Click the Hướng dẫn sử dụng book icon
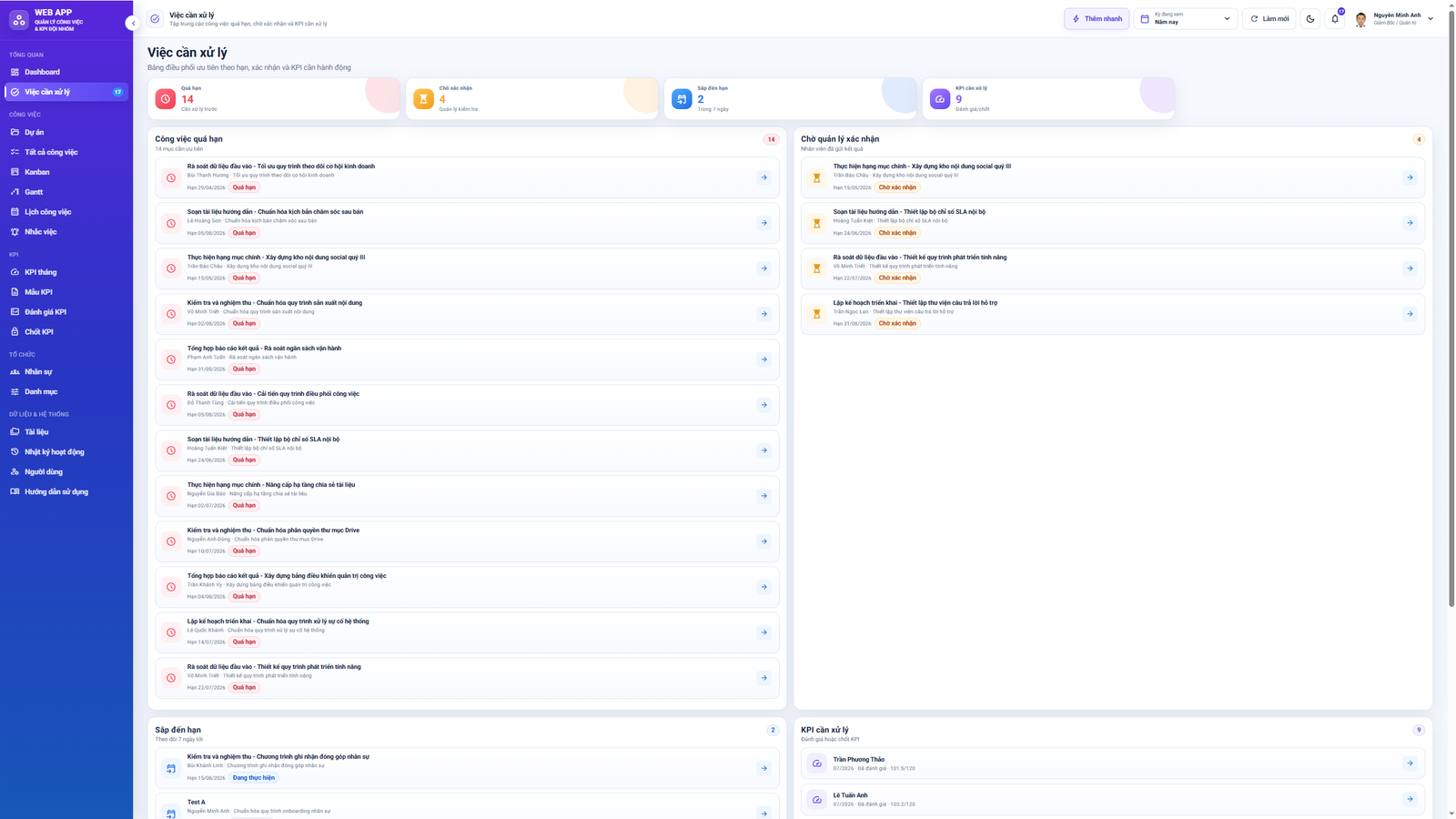 click(x=15, y=492)
